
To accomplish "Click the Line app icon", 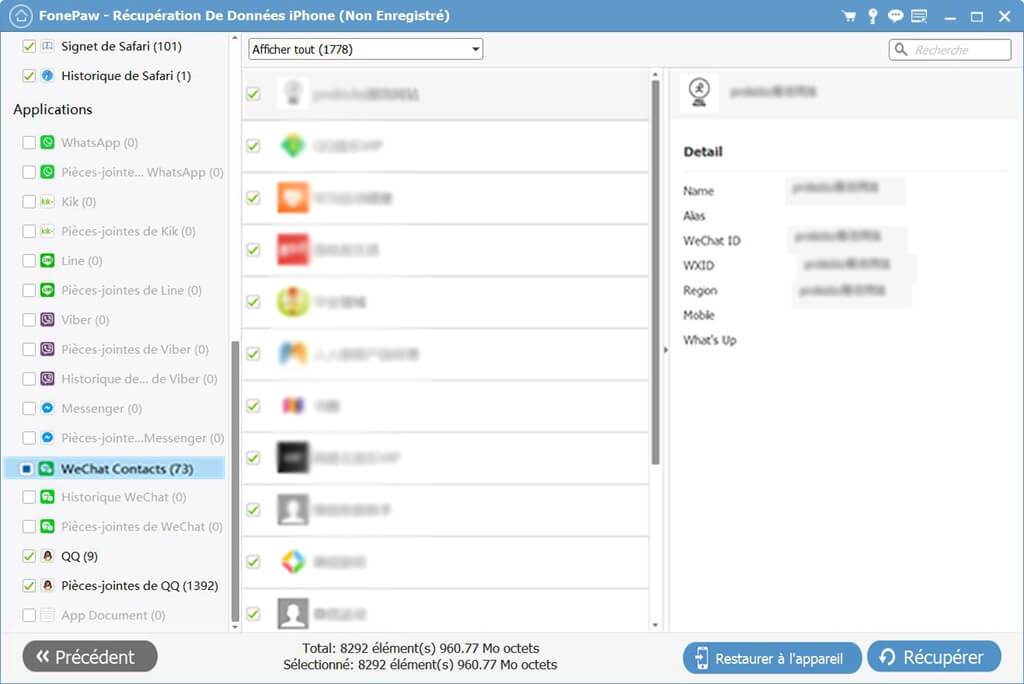I will pyautogui.click(x=48, y=261).
